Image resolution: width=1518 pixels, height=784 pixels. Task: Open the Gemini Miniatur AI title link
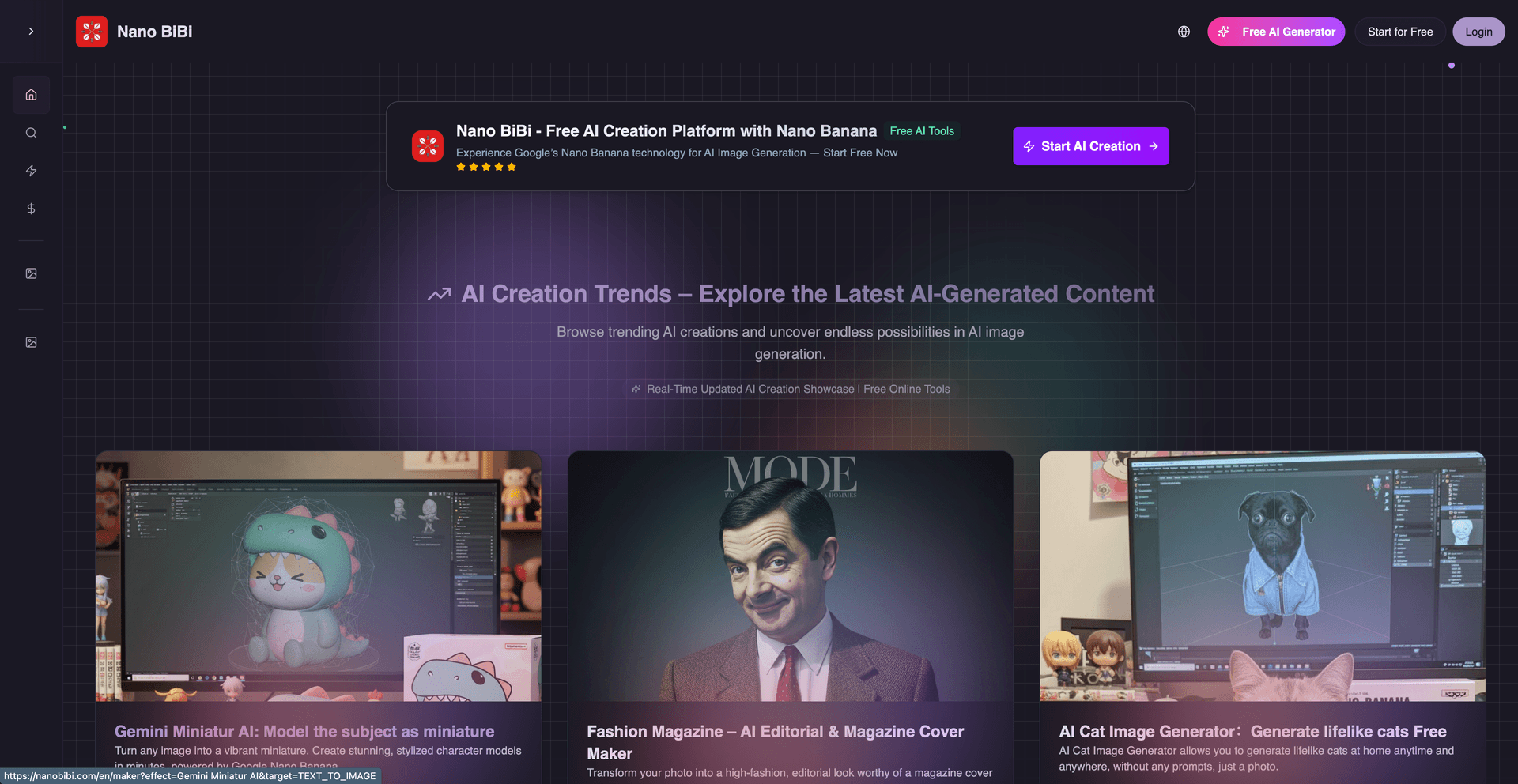click(x=304, y=732)
